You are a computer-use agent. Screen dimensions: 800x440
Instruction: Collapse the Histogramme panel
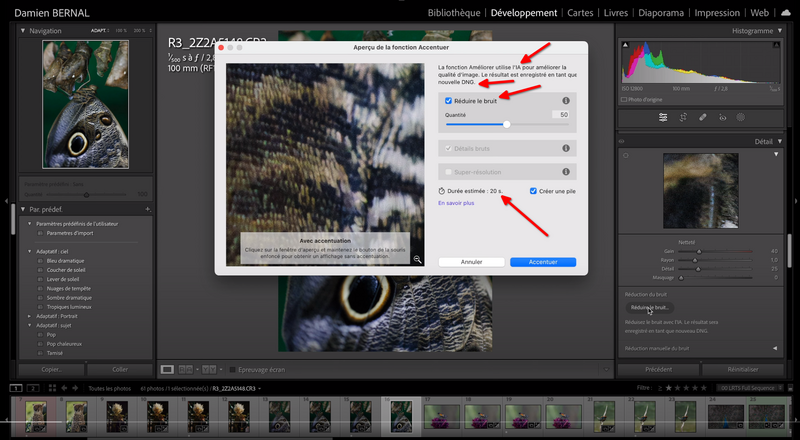780,31
